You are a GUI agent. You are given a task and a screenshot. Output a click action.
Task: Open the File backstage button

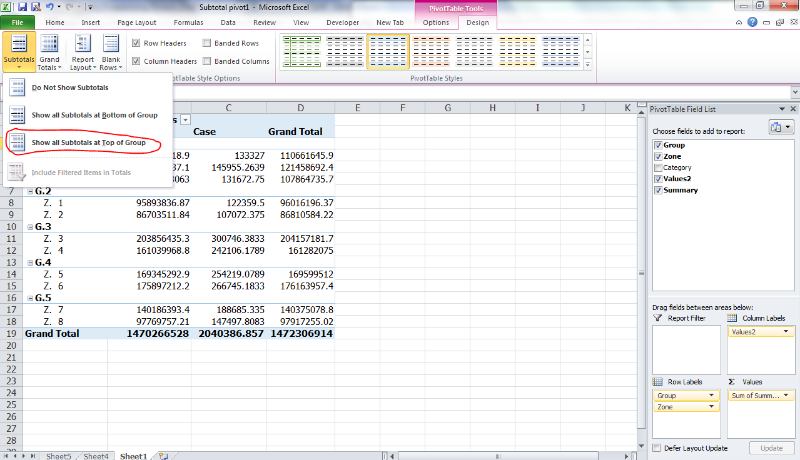17,21
